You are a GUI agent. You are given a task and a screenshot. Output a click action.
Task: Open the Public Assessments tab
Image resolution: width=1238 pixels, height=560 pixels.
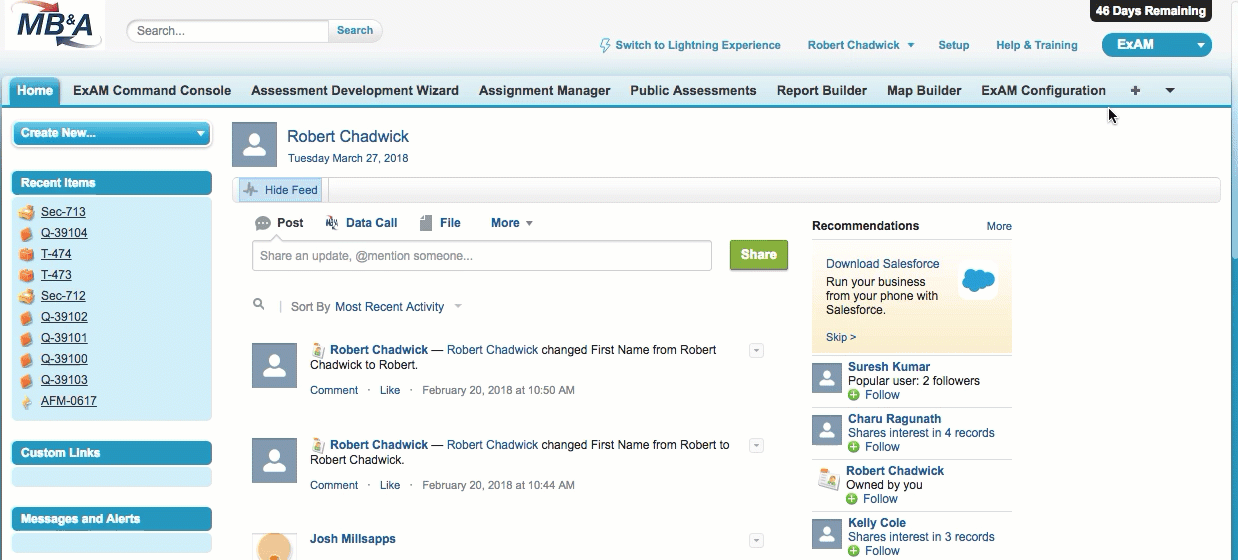click(693, 90)
